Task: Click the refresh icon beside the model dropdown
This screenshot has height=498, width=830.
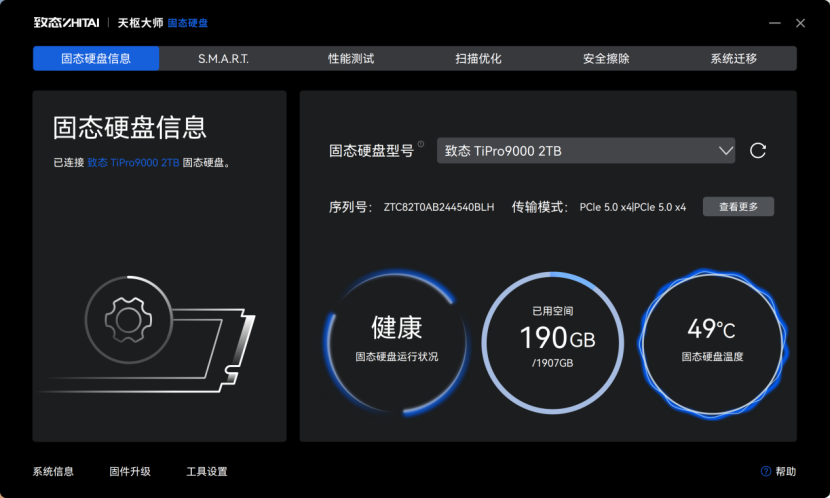Action: point(758,151)
